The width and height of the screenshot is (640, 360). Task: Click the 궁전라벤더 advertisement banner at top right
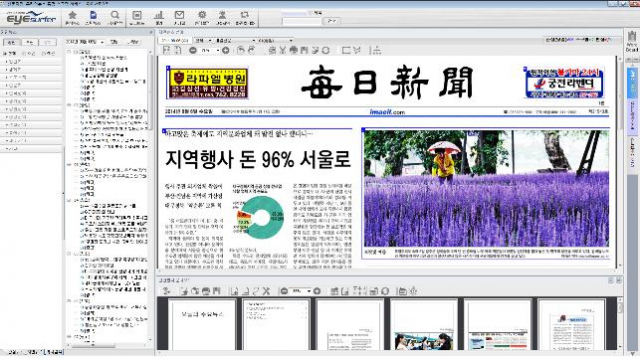564,83
